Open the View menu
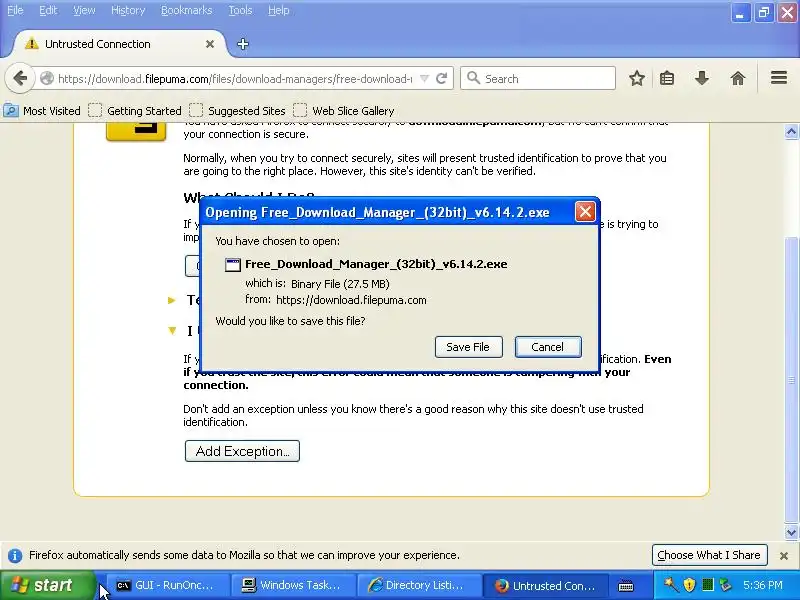This screenshot has height=600, width=800. point(84,10)
